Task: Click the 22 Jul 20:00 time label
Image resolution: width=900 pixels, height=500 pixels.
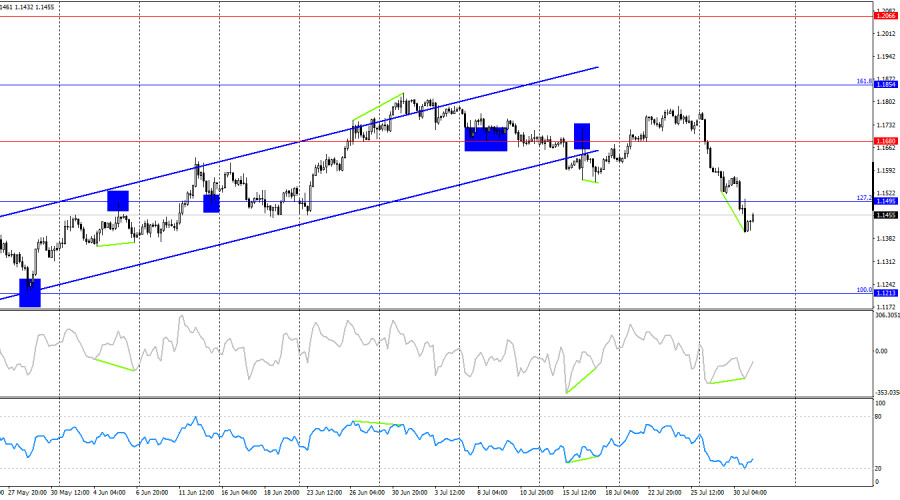Action: [665, 493]
